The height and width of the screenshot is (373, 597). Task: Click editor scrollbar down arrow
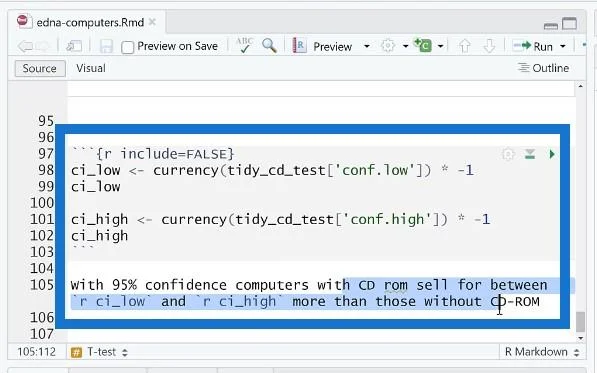580,338
